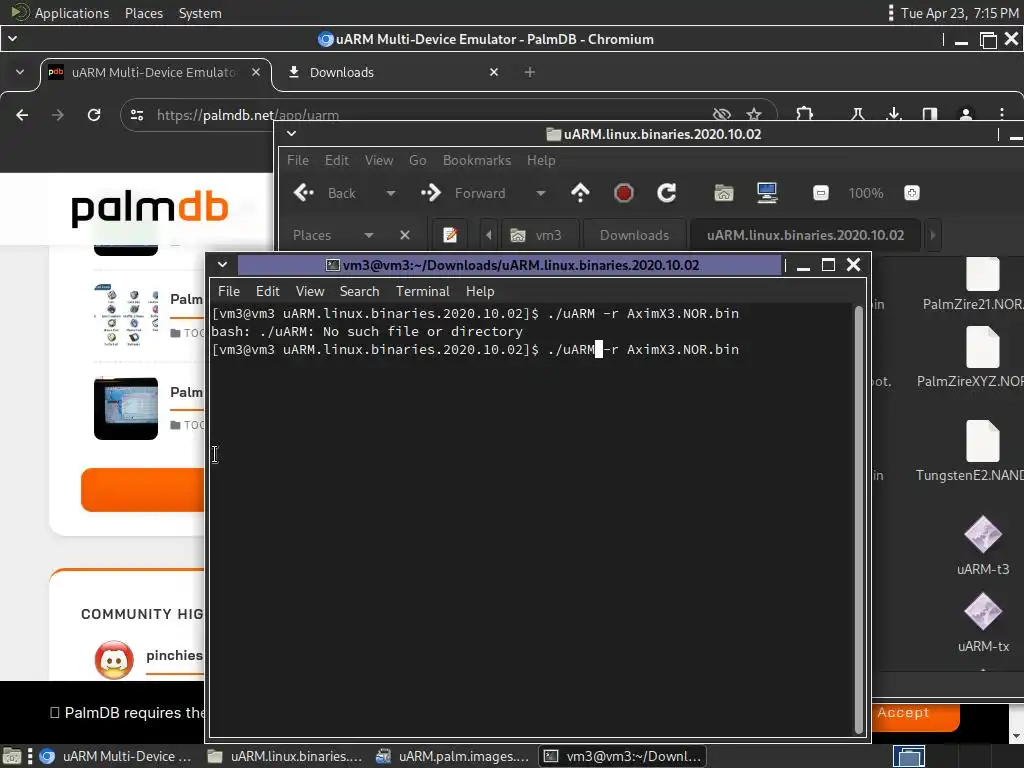
Task: Close the Places side pane
Action: tap(405, 235)
